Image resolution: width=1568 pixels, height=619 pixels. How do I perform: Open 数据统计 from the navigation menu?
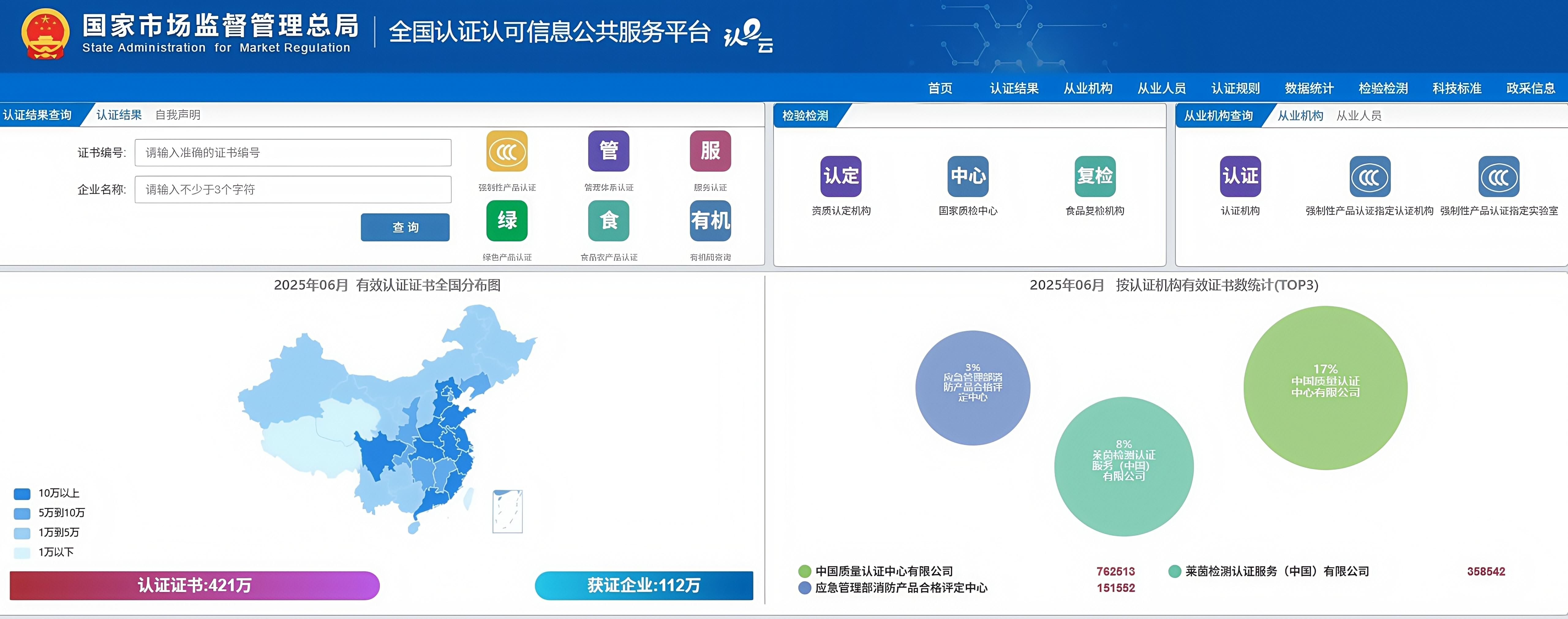pos(1308,88)
